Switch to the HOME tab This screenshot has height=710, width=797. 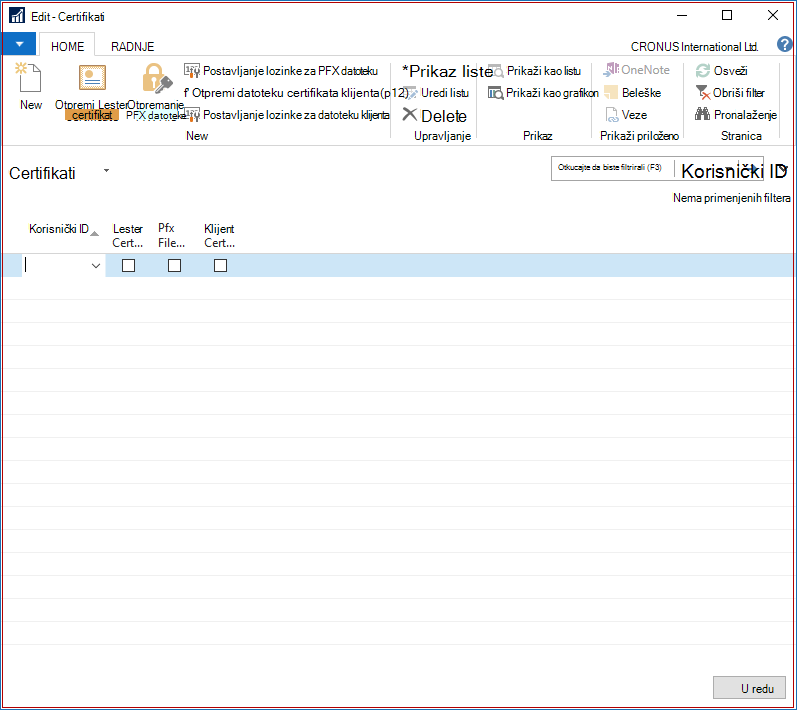click(x=67, y=46)
